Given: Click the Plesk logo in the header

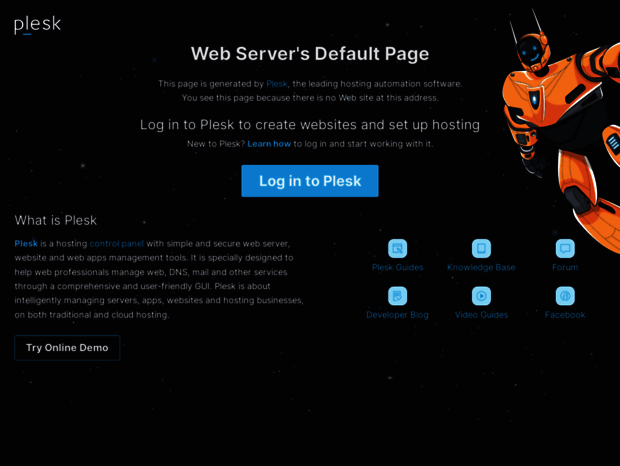Looking at the screenshot, I should point(37,25).
